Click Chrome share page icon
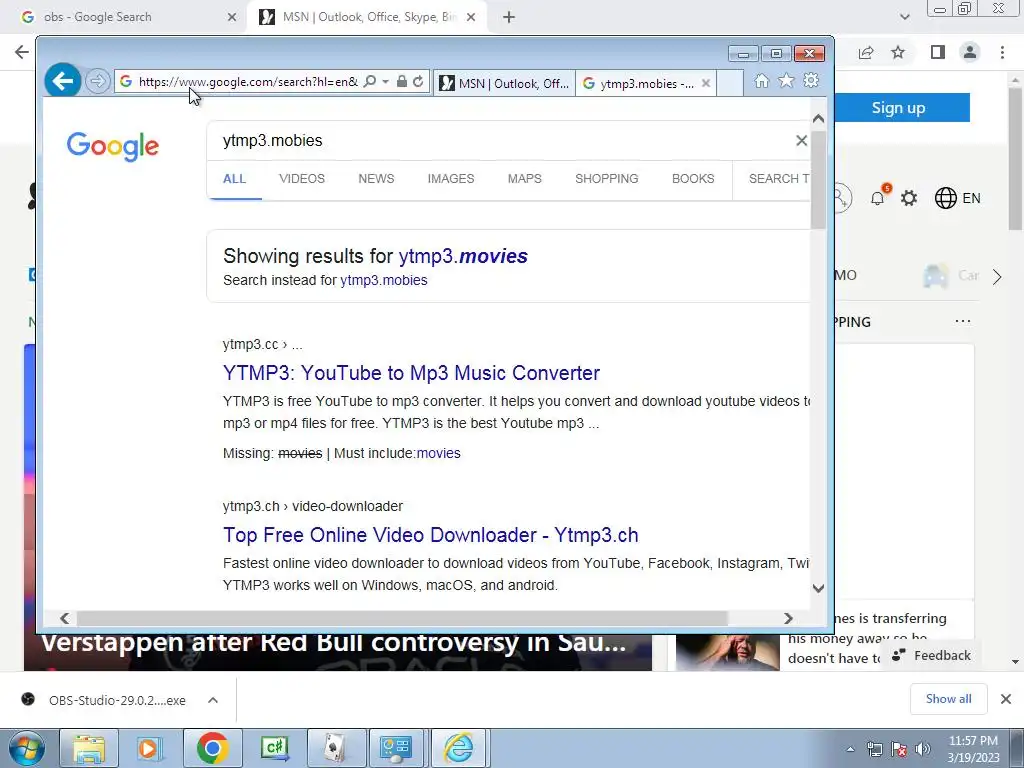The image size is (1024, 768). [866, 52]
